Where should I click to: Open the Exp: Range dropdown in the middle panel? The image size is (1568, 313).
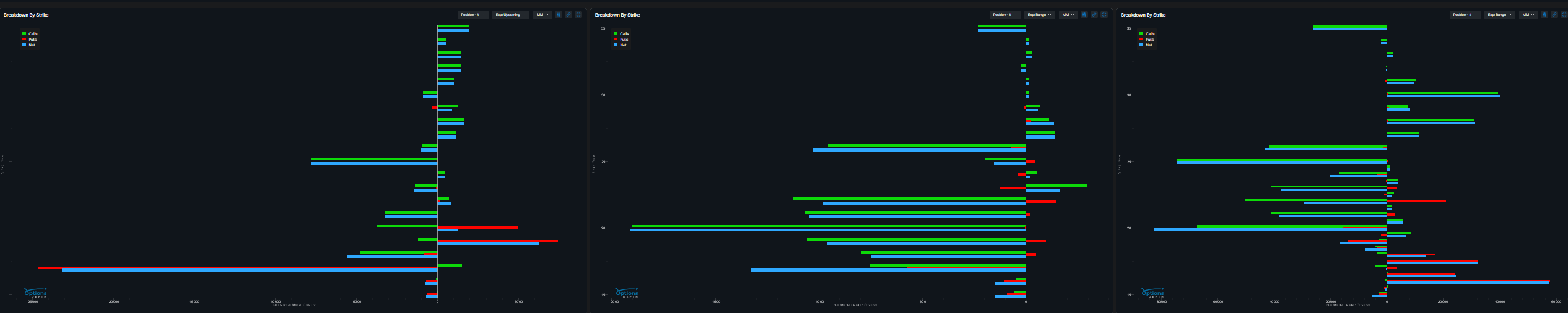coord(1039,15)
